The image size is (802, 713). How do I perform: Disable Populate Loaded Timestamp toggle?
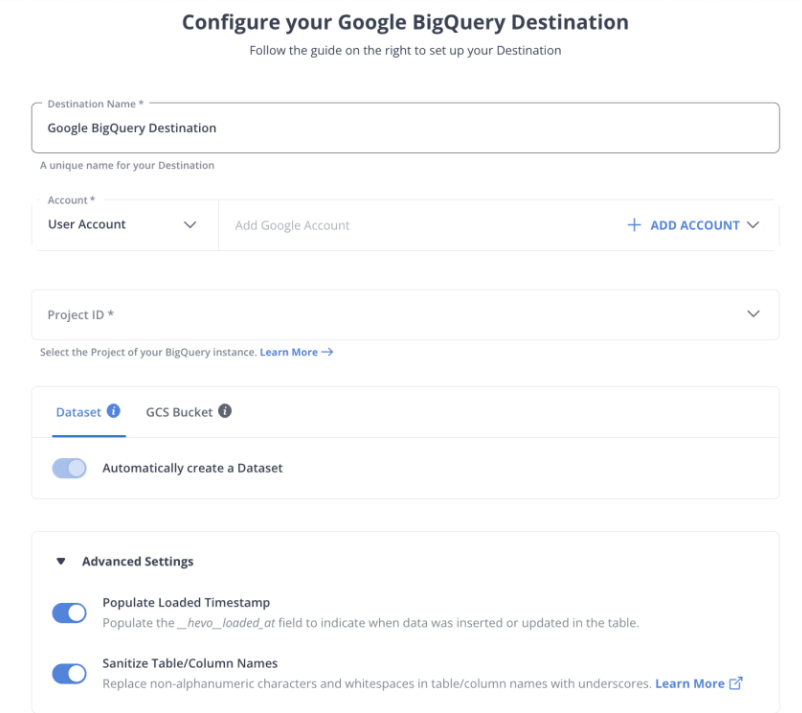(x=70, y=613)
